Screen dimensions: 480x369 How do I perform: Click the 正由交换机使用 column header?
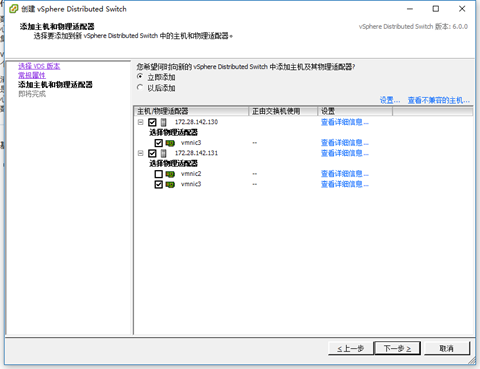(283, 111)
